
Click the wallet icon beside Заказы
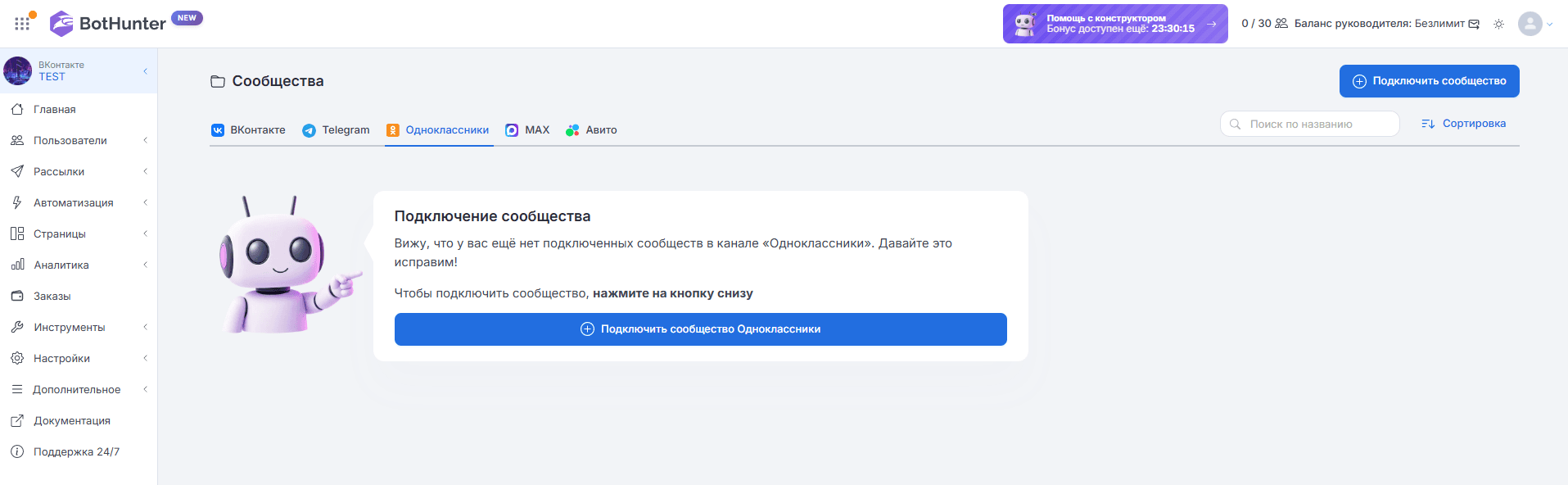click(17, 296)
